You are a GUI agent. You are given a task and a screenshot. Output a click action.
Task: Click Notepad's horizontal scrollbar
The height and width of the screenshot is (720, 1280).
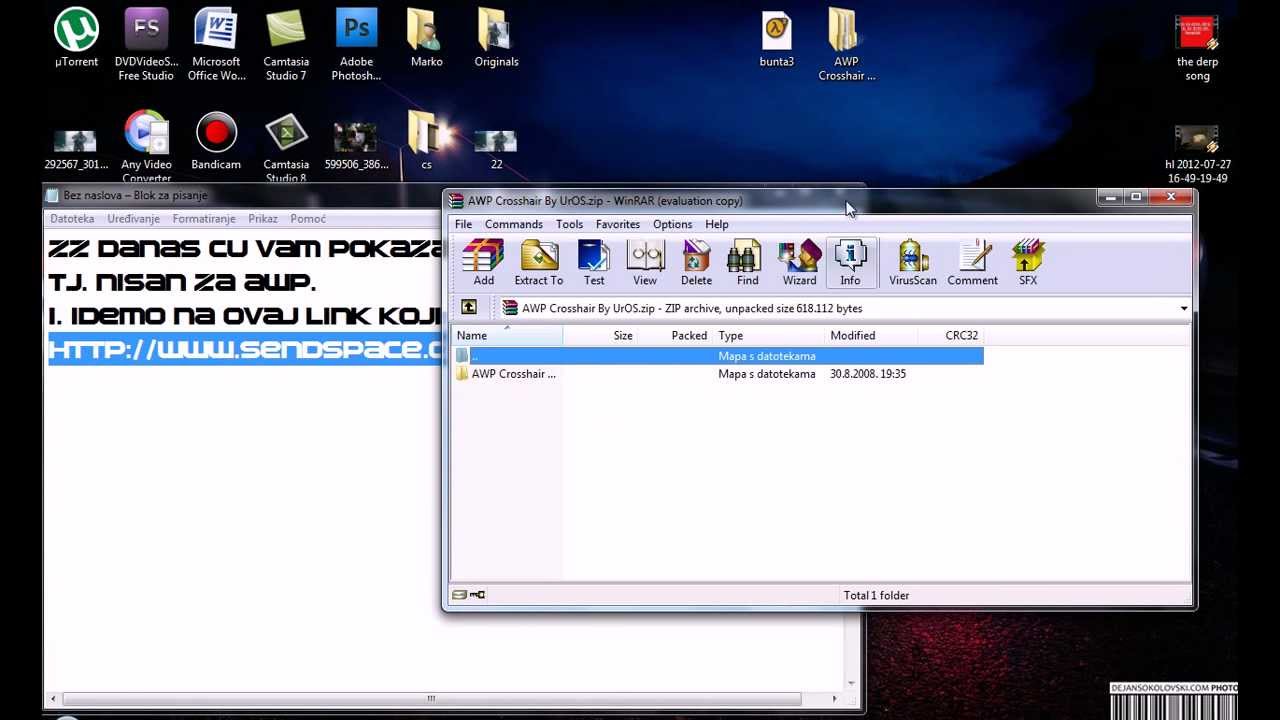click(431, 699)
